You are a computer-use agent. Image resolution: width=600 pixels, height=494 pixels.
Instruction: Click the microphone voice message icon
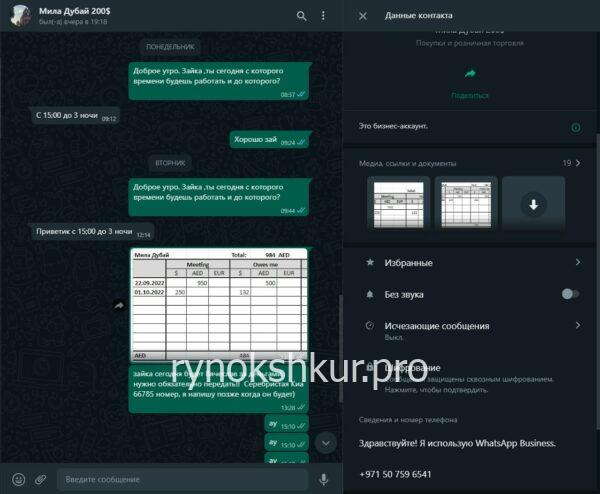324,479
